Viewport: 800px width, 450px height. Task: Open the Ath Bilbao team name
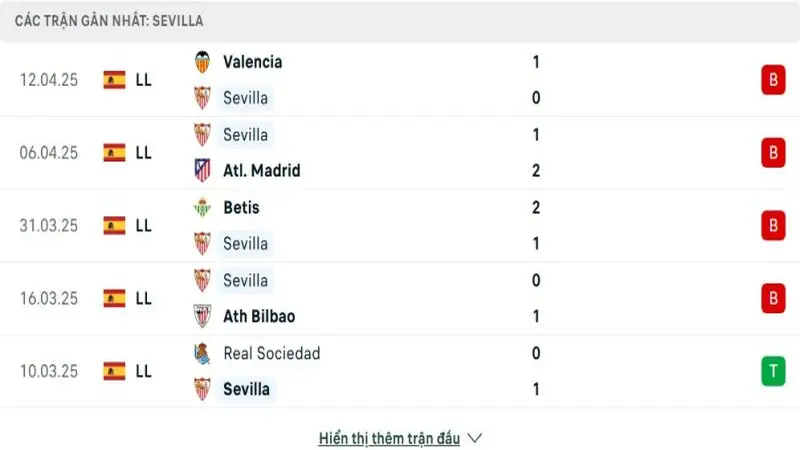259,316
